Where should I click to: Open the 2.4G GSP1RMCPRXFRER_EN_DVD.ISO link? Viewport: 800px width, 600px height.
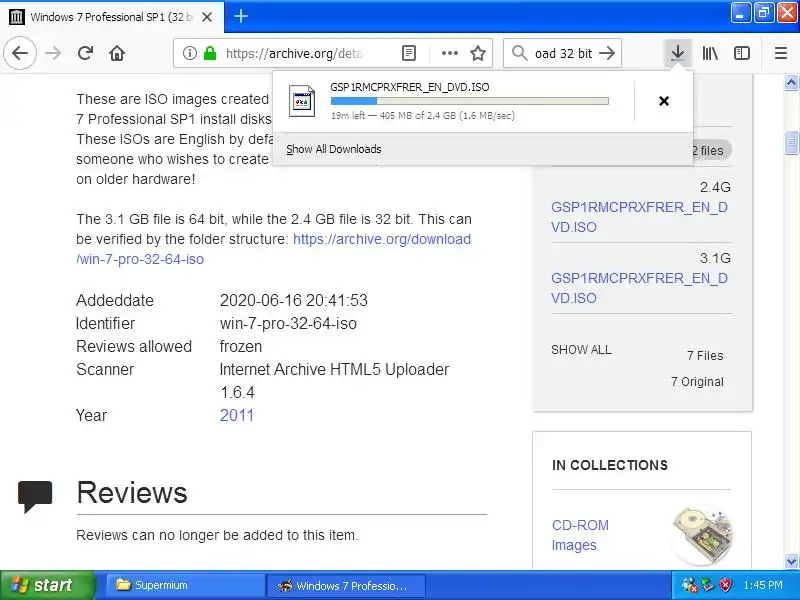(x=639, y=217)
